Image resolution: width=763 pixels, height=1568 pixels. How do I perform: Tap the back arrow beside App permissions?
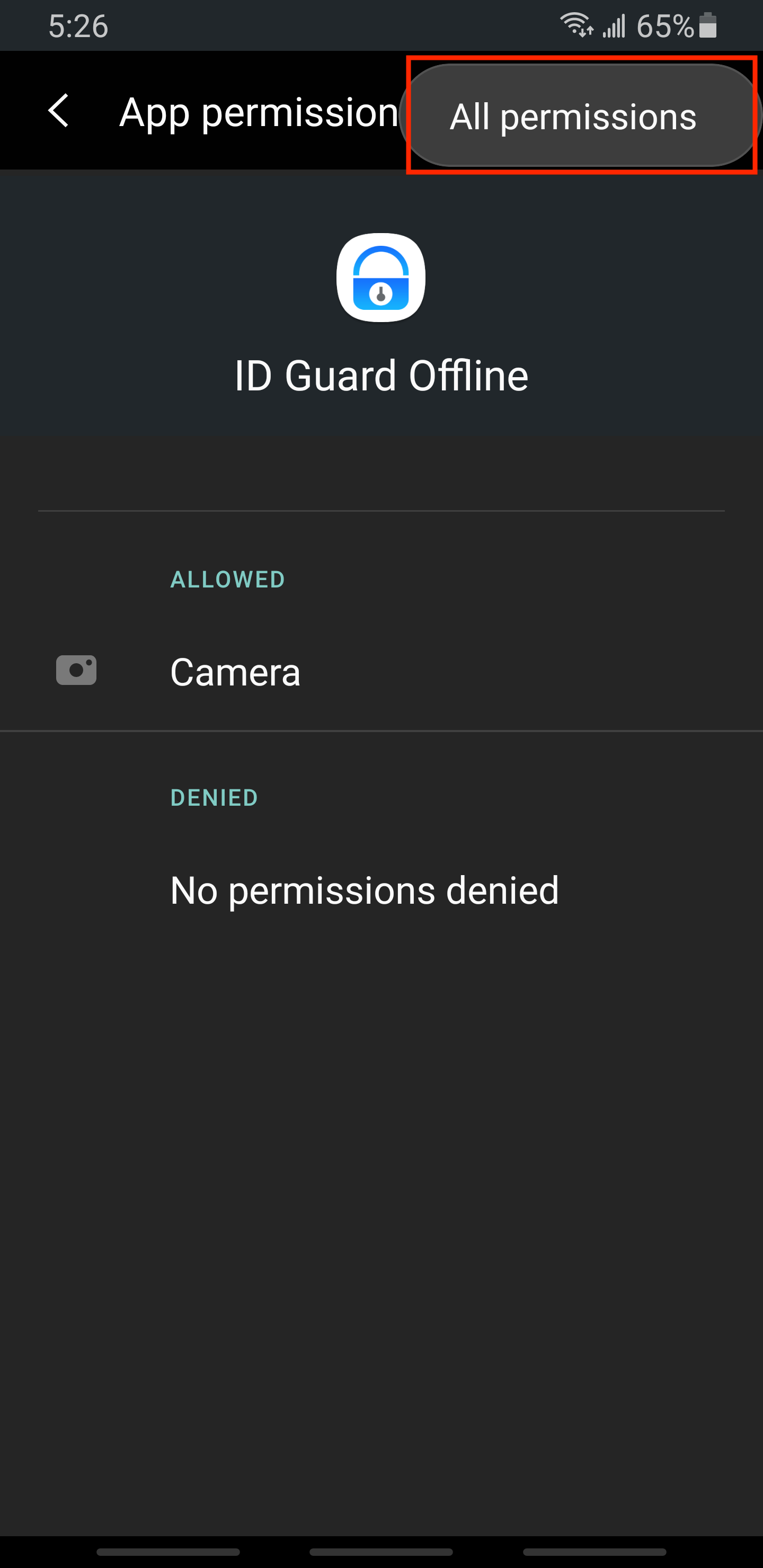[58, 111]
